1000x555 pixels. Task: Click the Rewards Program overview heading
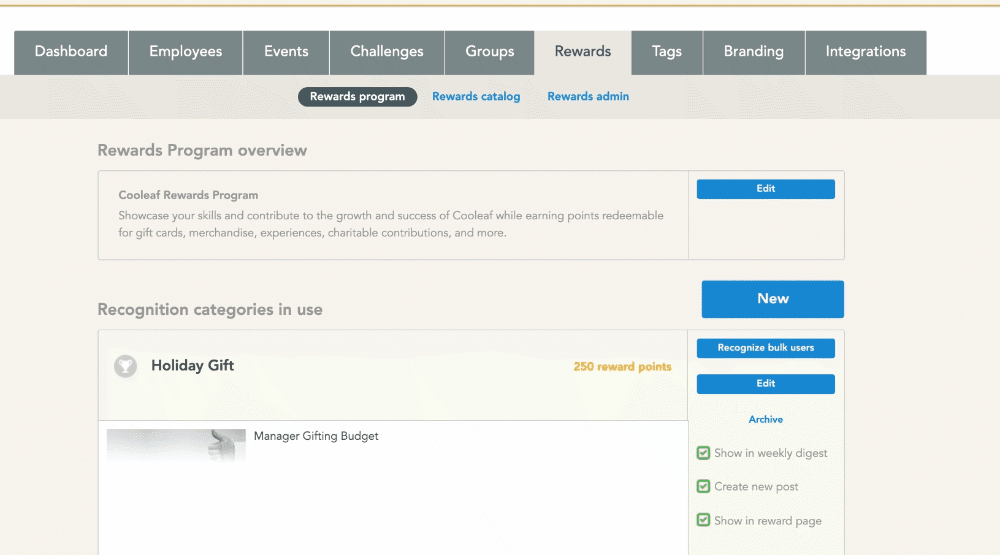pos(202,151)
